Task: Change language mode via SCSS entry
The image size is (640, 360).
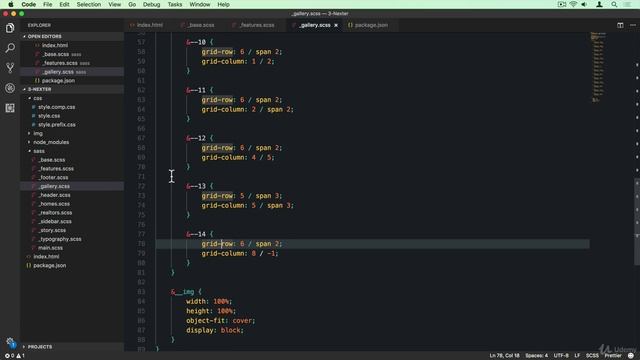Action: pos(592,356)
